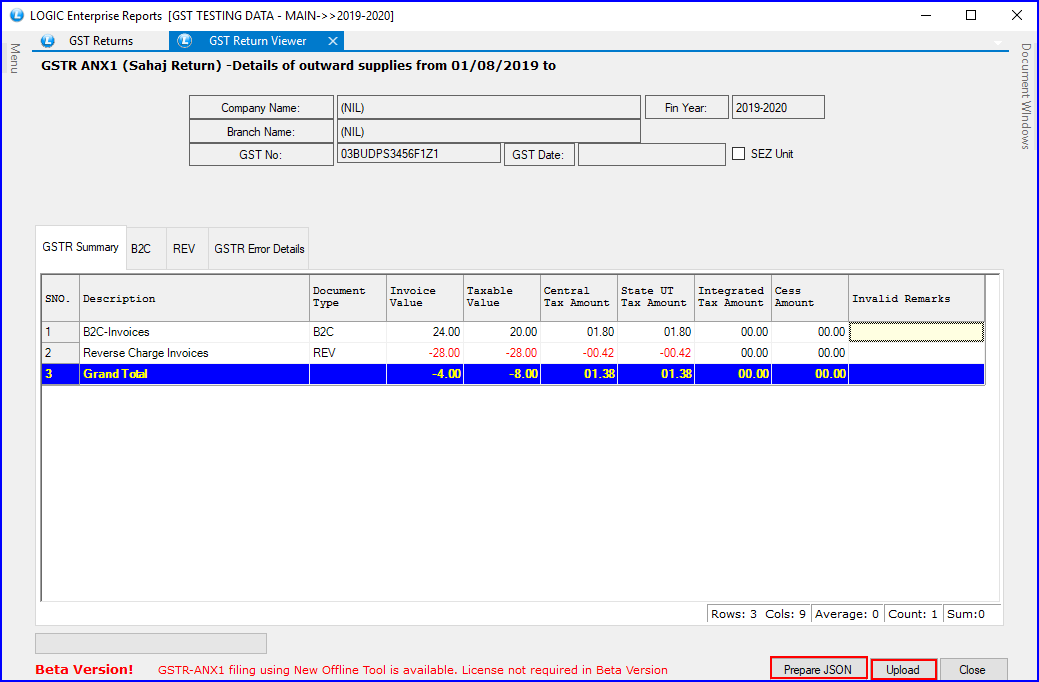1039x682 pixels.
Task: Click the Description column header
Action: tap(194, 299)
